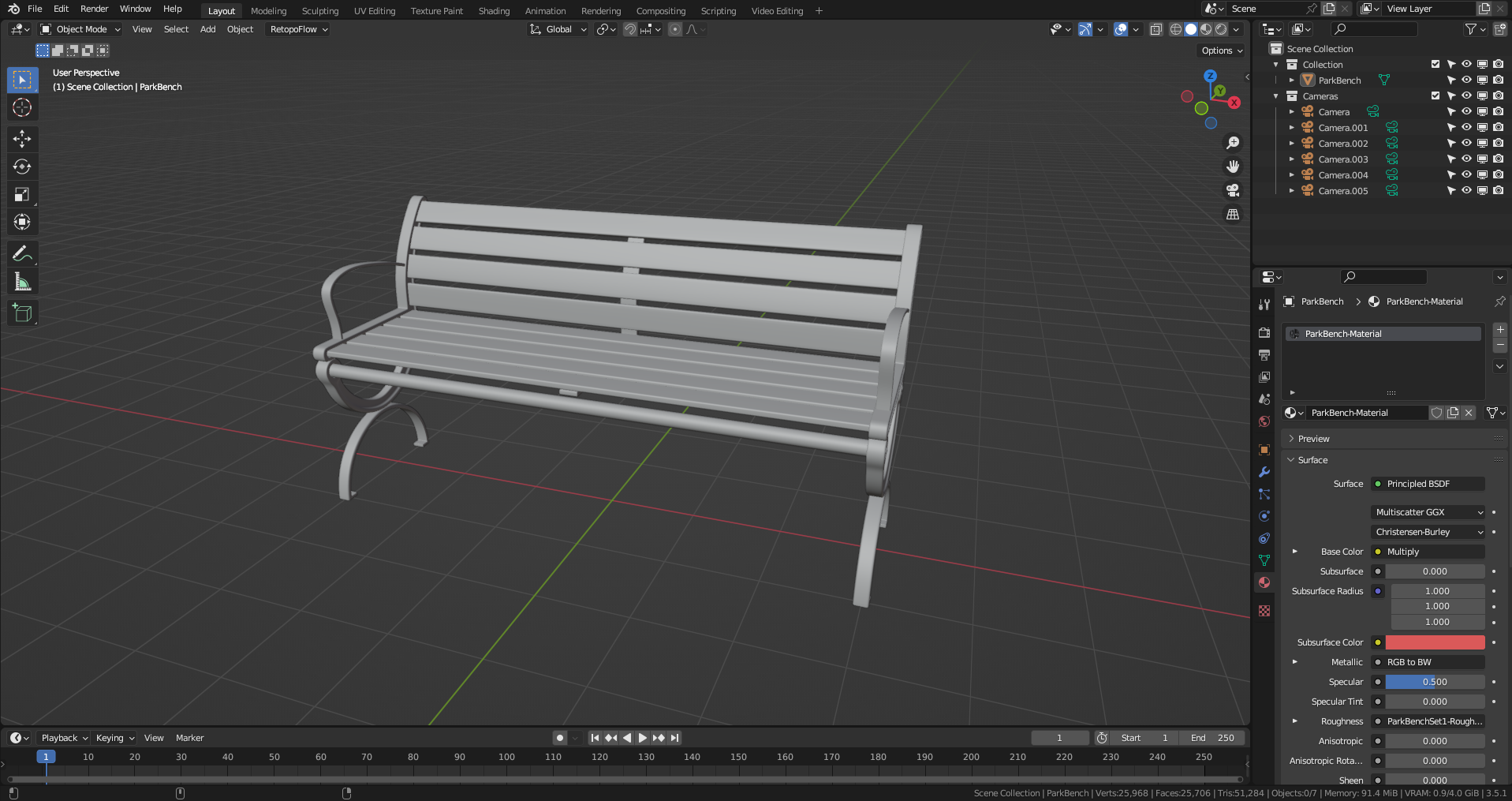Open the Modifier Properties wrench tab
The width and height of the screenshot is (1512, 801).
tap(1264, 472)
